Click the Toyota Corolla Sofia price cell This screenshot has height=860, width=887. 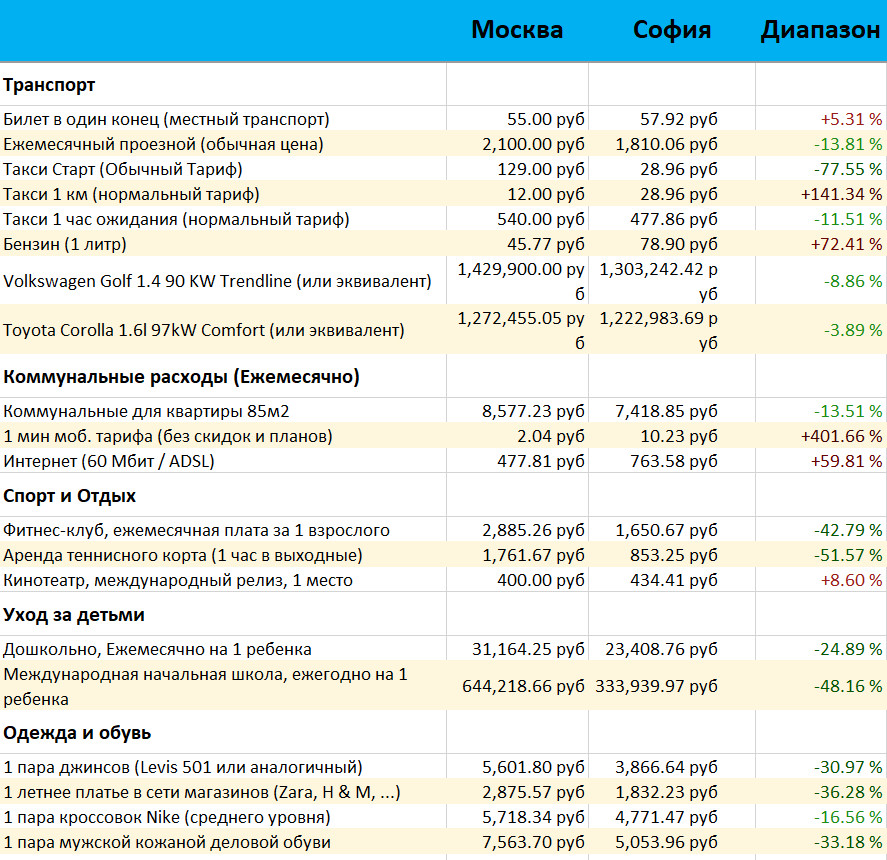pos(659,330)
